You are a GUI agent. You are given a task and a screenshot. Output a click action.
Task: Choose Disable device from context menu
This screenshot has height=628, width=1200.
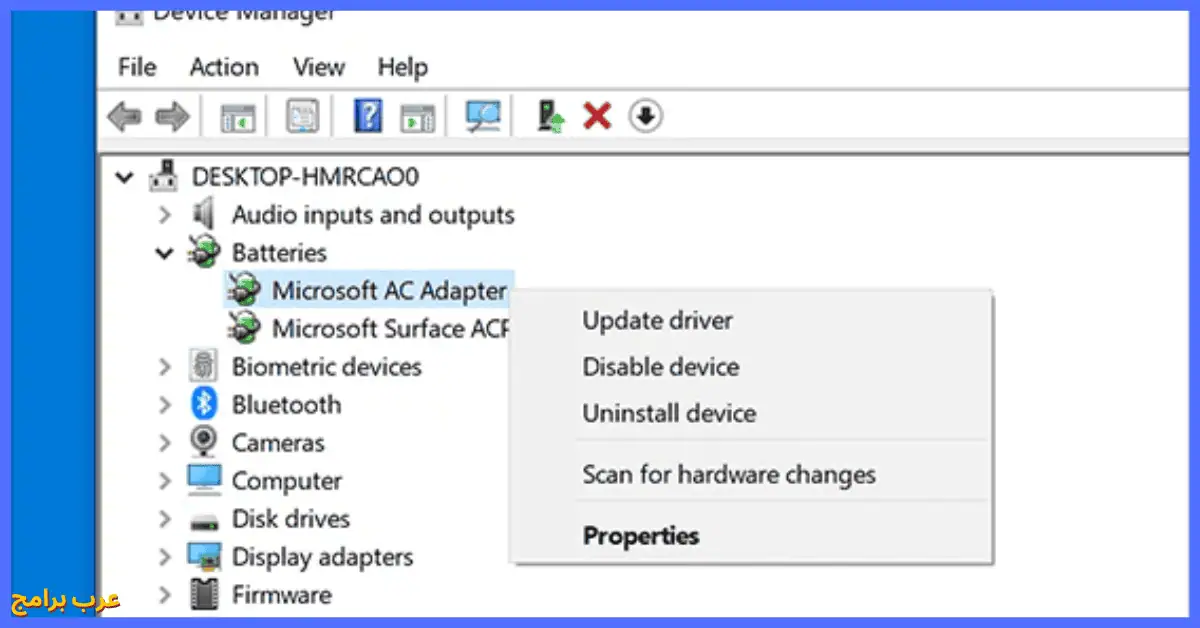[661, 367]
